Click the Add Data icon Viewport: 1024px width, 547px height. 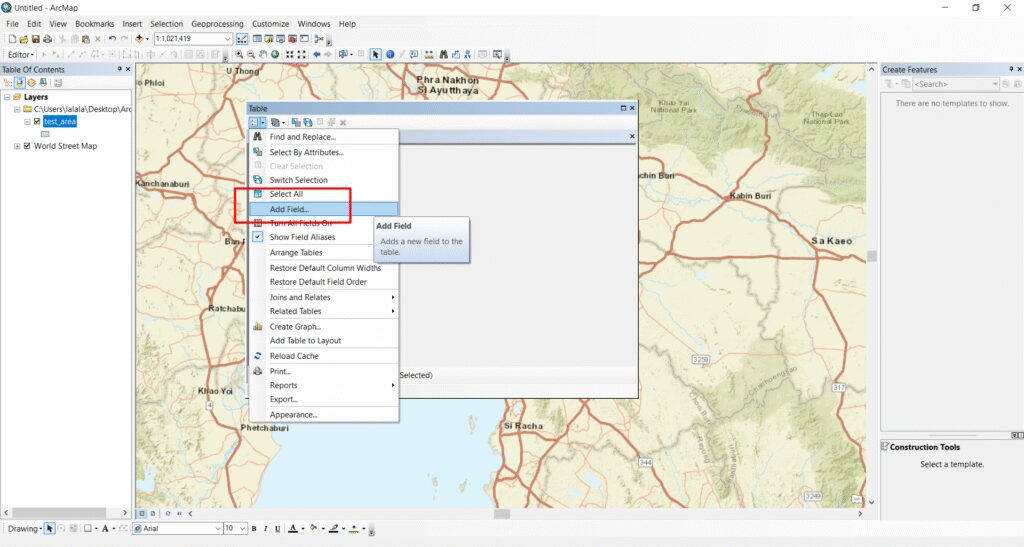tap(139, 39)
